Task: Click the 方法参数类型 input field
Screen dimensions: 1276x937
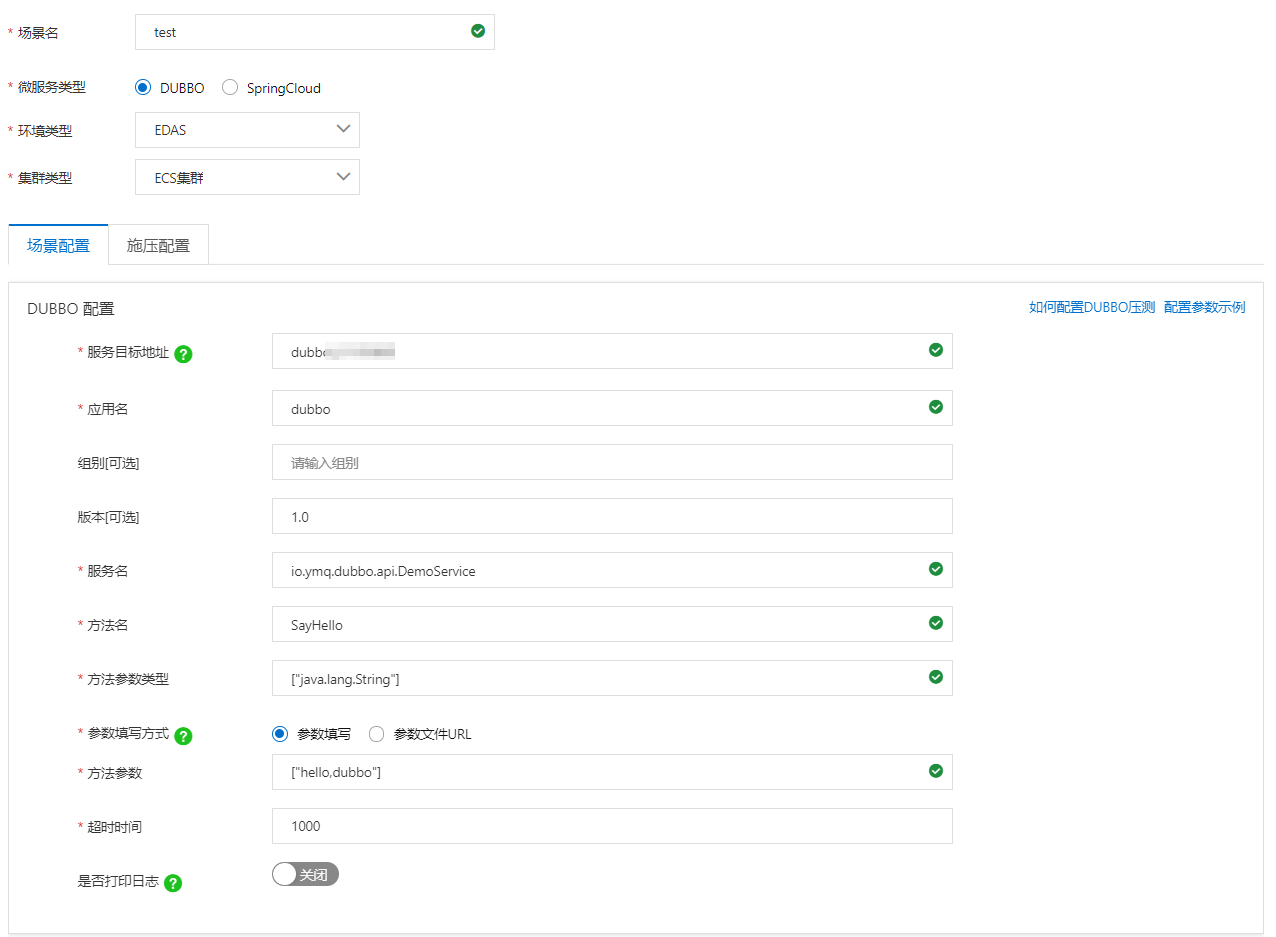Action: pyautogui.click(x=612, y=678)
